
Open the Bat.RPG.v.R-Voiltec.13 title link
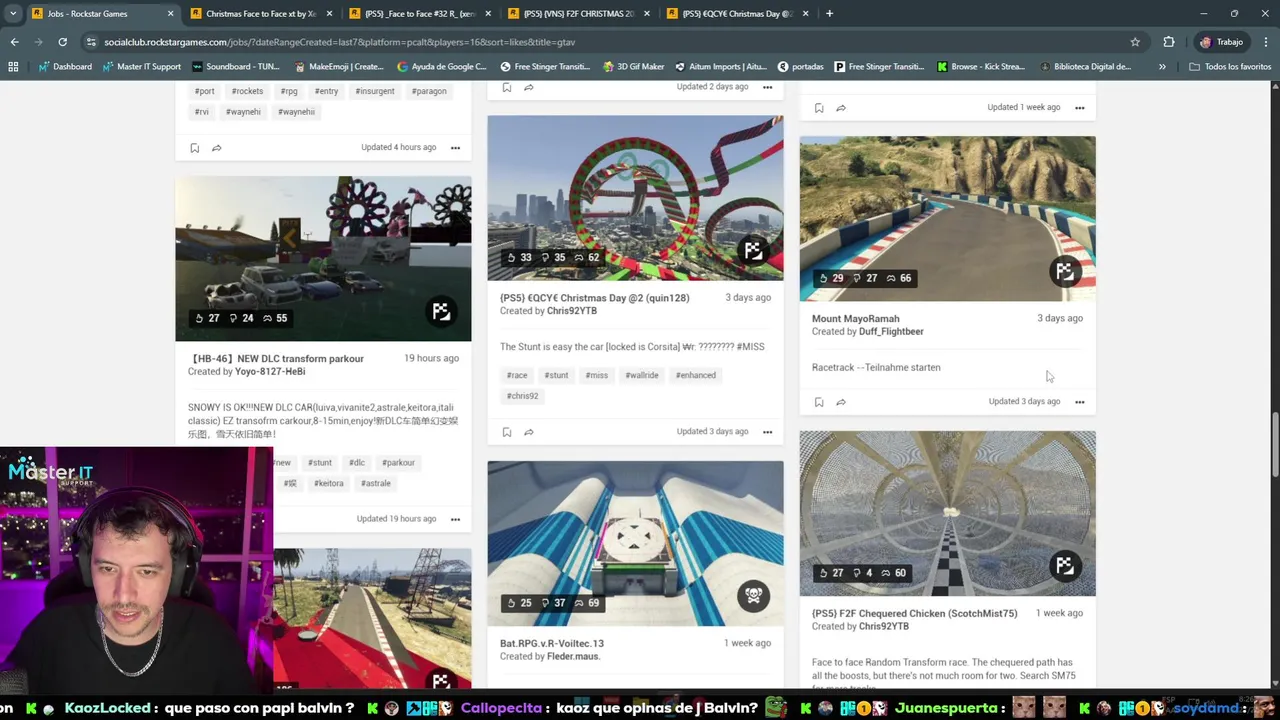click(552, 644)
